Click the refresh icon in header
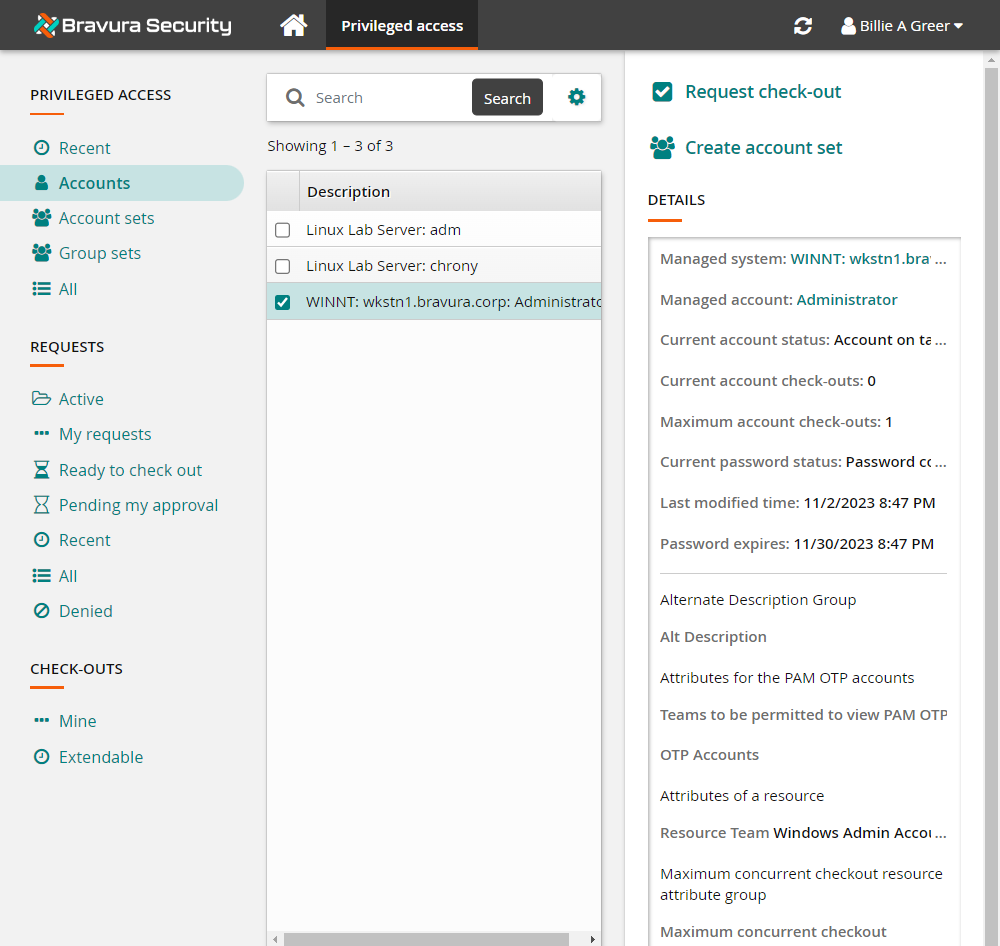 point(802,26)
